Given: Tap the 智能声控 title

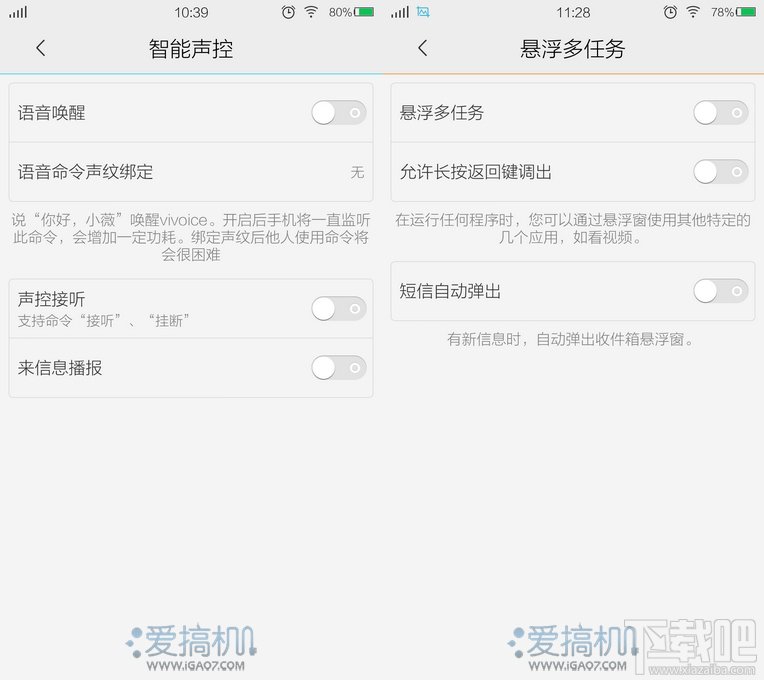Looking at the screenshot, I should coord(191,49).
